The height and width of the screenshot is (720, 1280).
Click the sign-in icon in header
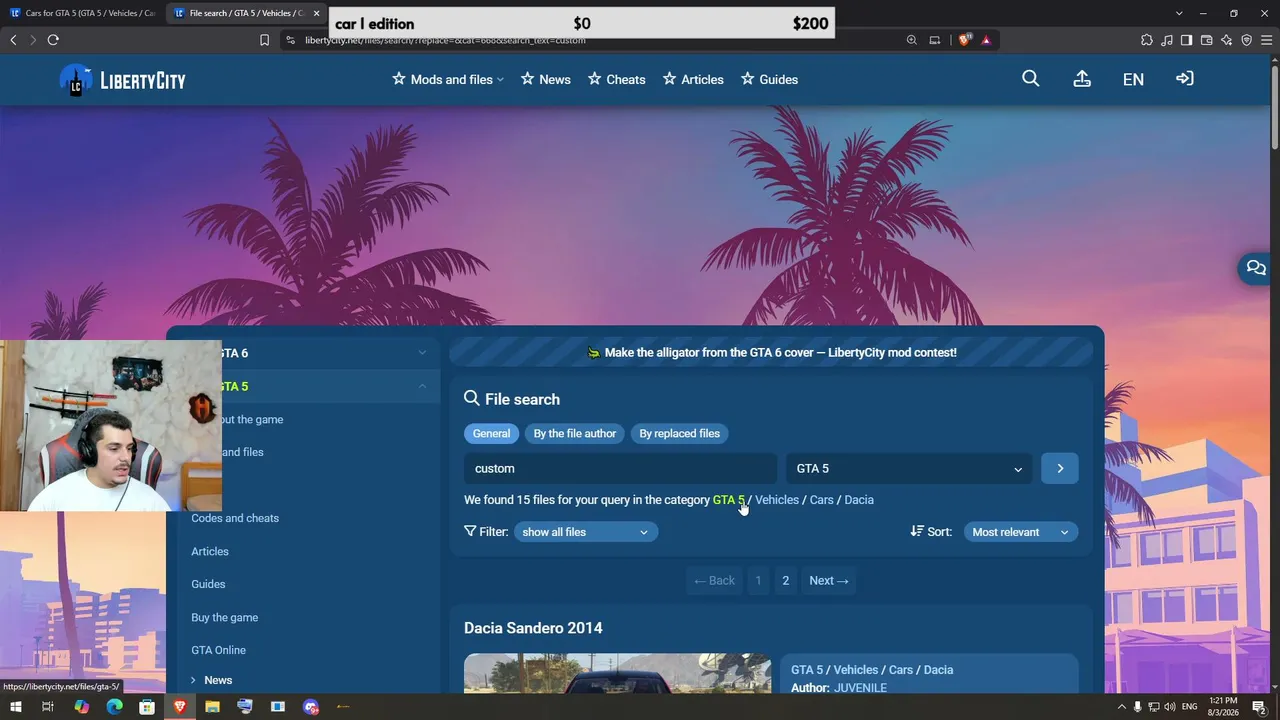[x=1185, y=79]
